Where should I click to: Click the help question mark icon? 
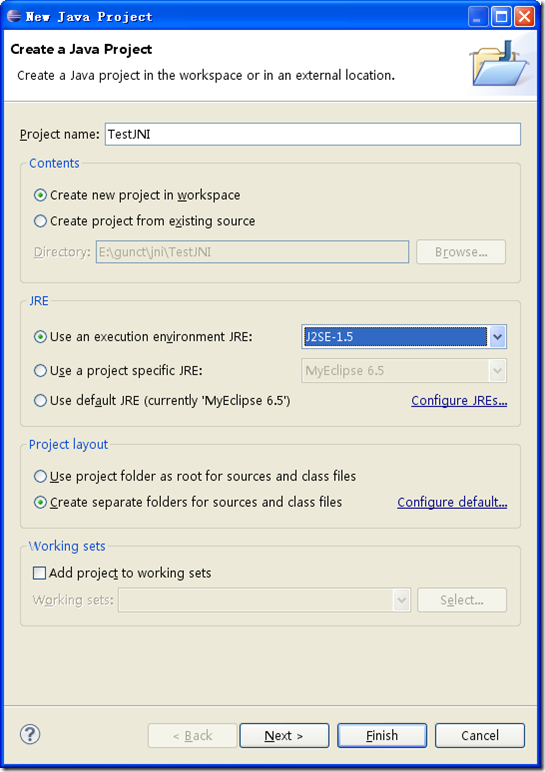tap(30, 734)
